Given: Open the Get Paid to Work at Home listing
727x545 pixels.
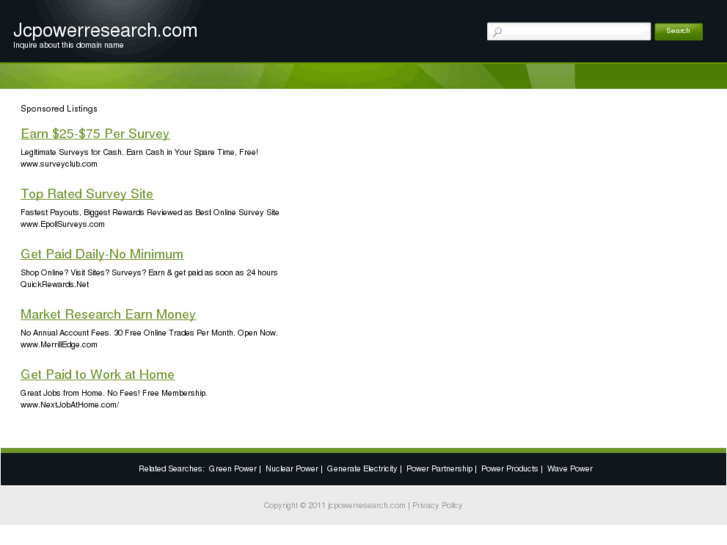Looking at the screenshot, I should (97, 374).
